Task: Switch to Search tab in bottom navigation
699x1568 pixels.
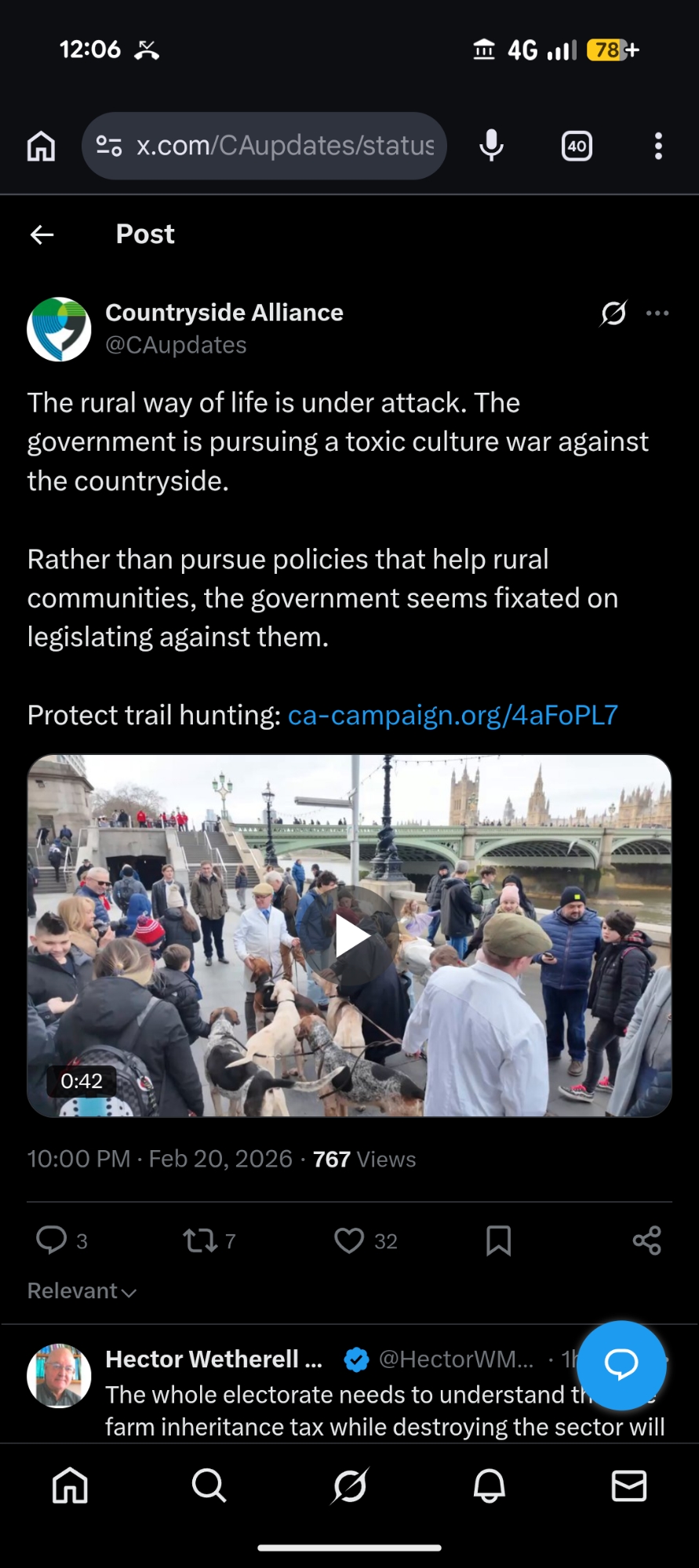Action: coord(209,1486)
